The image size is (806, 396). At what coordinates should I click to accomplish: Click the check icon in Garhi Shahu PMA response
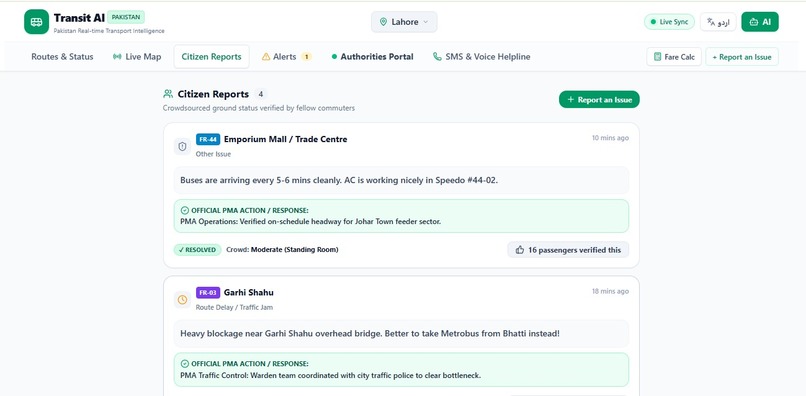pyautogui.click(x=185, y=364)
